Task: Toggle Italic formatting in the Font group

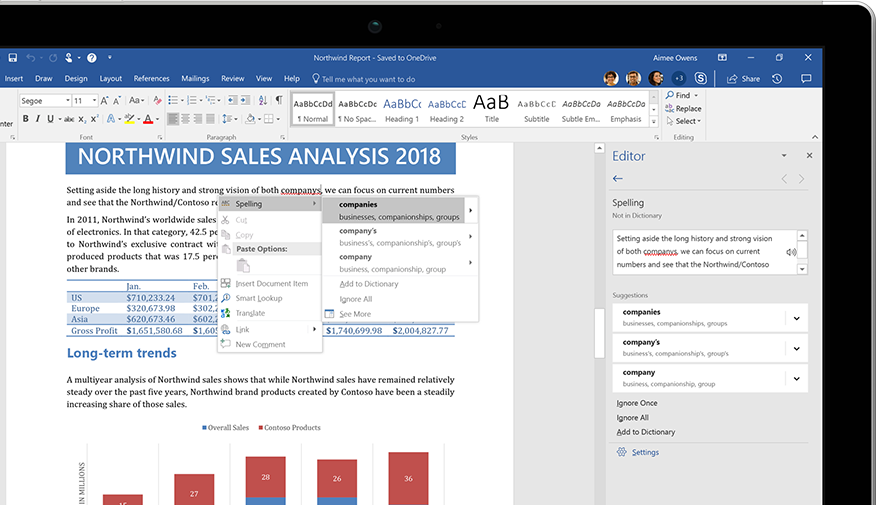Action: (x=39, y=119)
